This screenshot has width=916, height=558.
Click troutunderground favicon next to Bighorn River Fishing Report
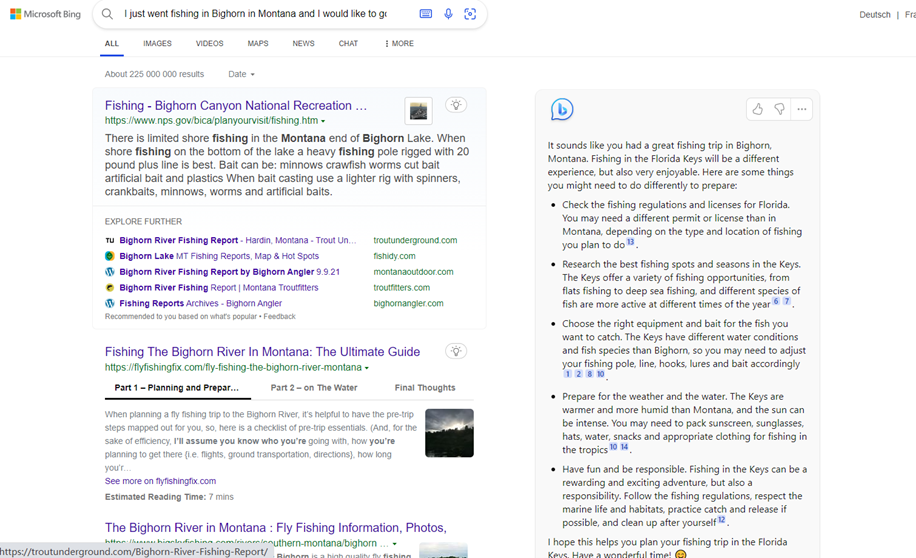pos(110,240)
